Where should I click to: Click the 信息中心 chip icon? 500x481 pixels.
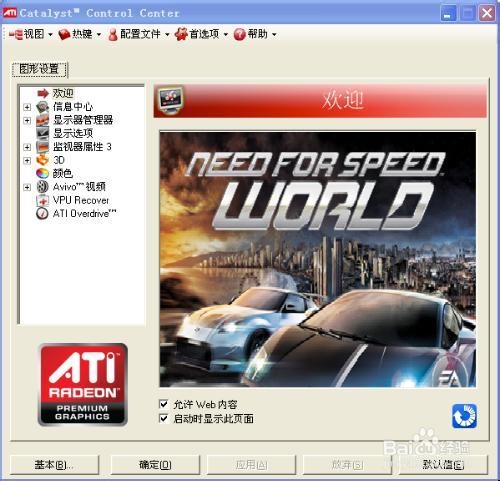pyautogui.click(x=43, y=107)
